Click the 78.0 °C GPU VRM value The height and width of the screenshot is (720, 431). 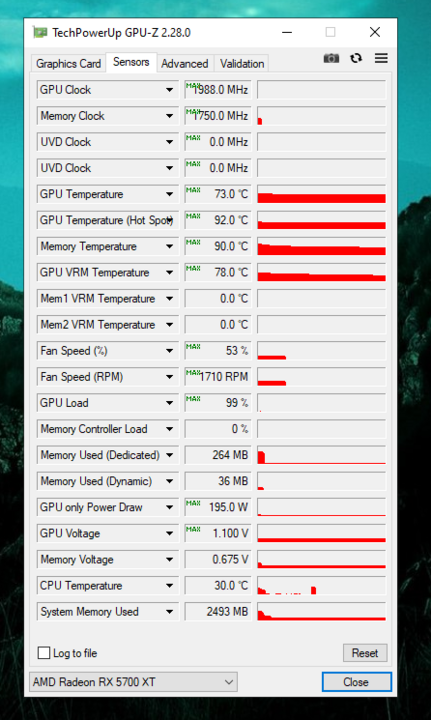[x=218, y=273]
